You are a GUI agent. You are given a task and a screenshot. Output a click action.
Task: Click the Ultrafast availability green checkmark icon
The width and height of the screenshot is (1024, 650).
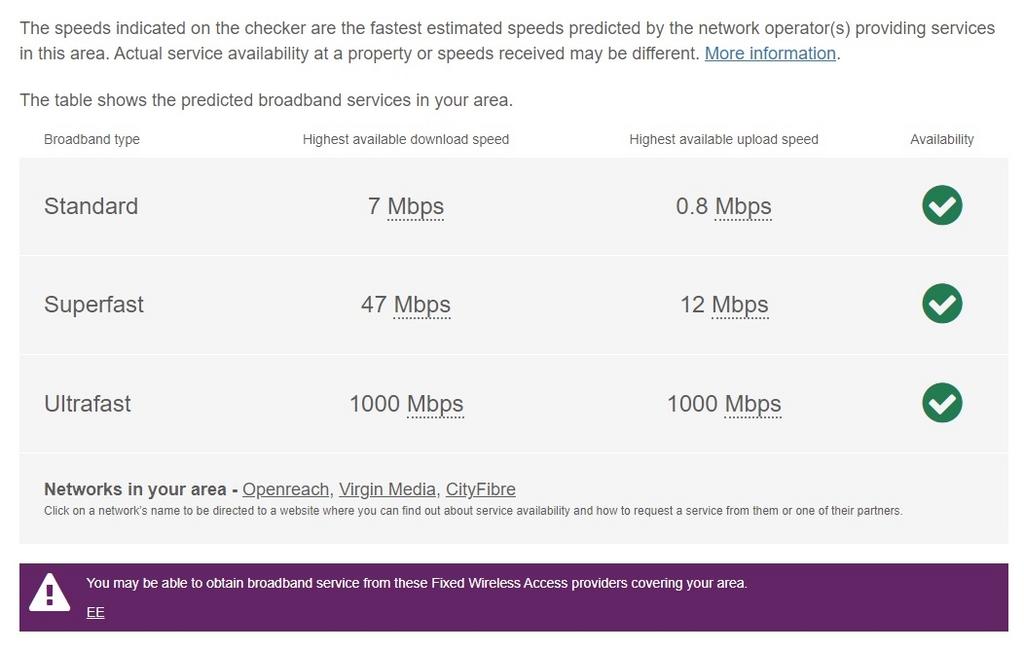[942, 402]
